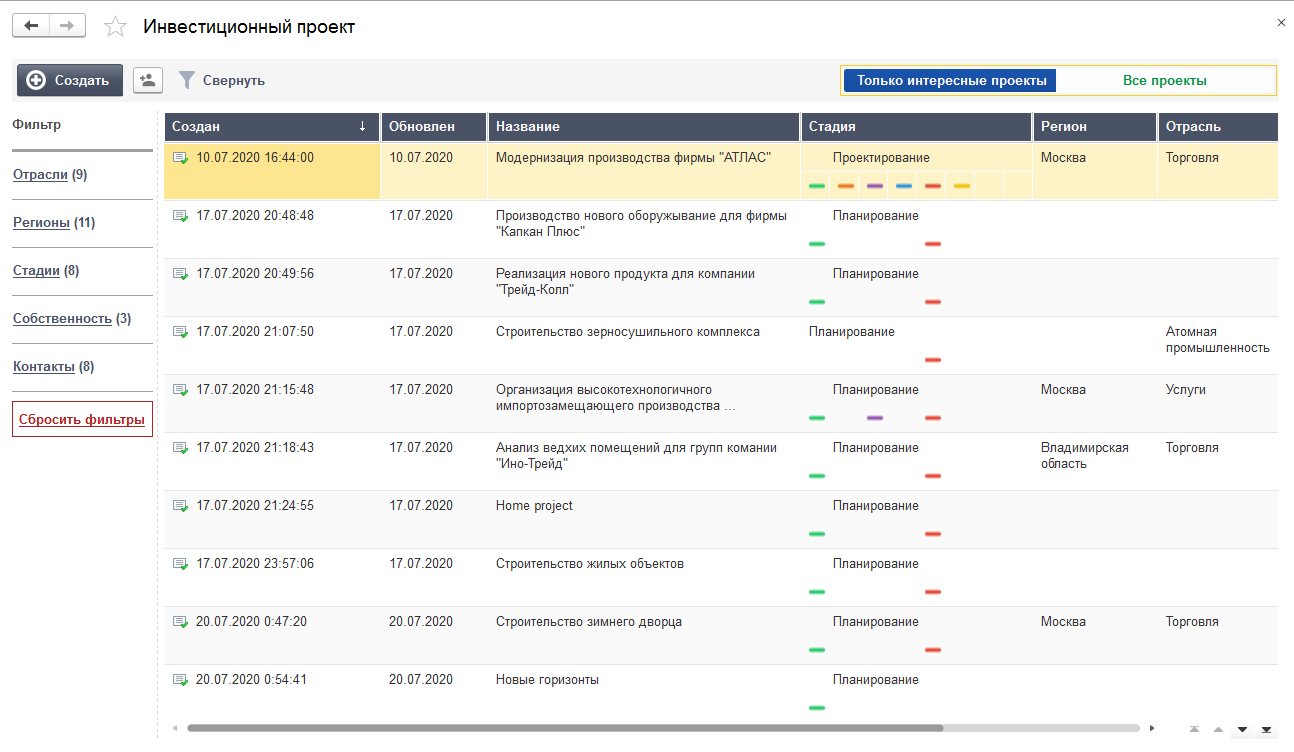Click document icon of the 17.07.2020 20:48:48 row
The width and height of the screenshot is (1294, 752).
point(181,216)
